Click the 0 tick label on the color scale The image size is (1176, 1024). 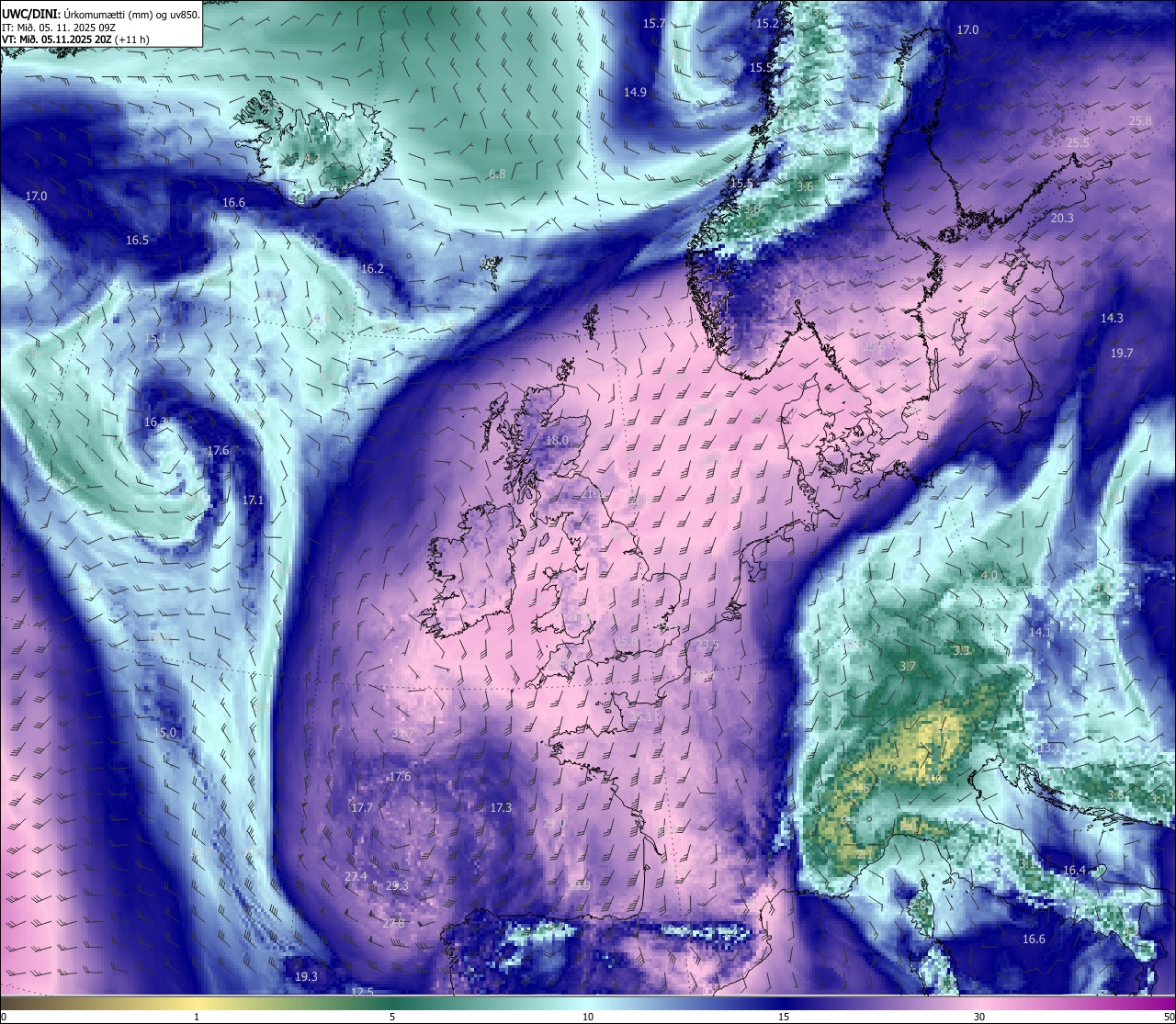point(4,1017)
